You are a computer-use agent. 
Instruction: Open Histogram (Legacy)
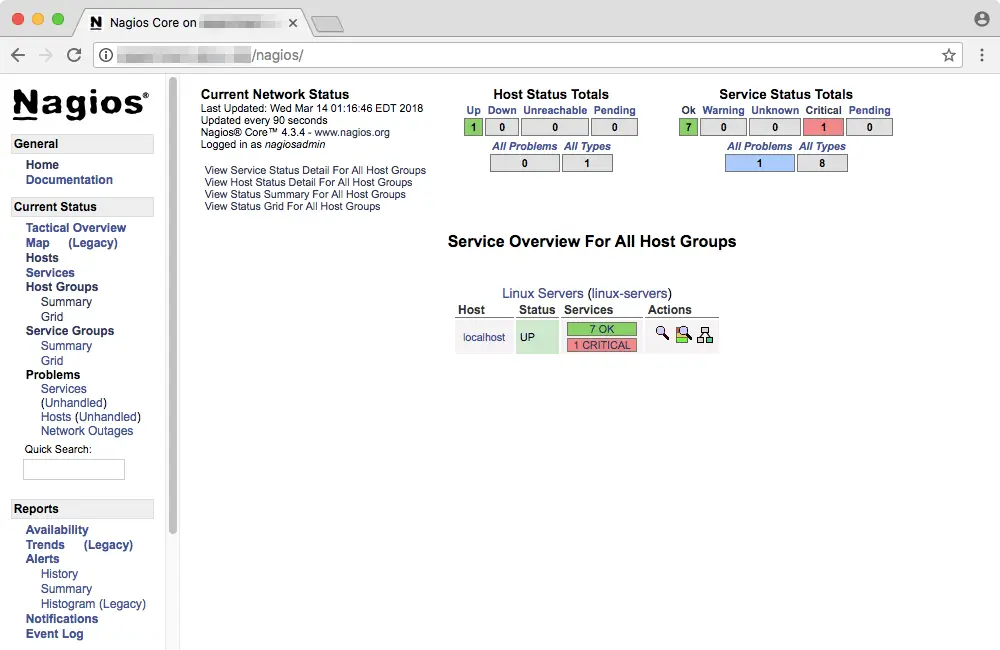pos(93,604)
